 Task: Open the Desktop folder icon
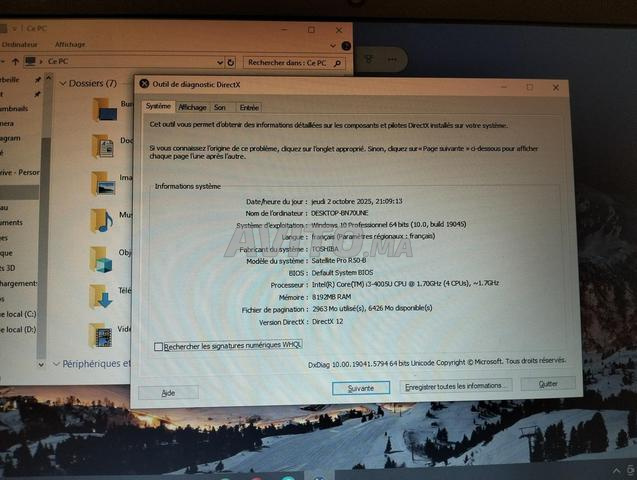(x=104, y=109)
